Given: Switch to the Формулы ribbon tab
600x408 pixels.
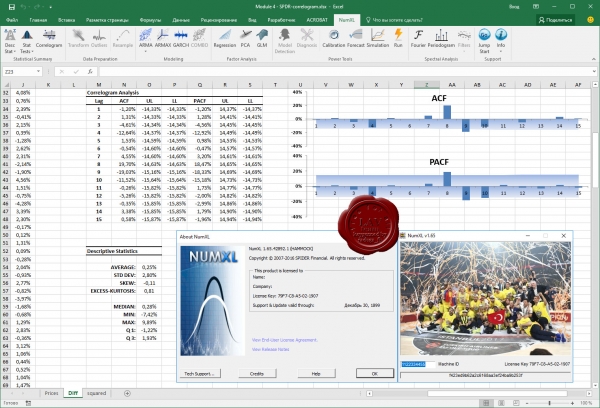Looking at the screenshot, I should click(x=150, y=20).
